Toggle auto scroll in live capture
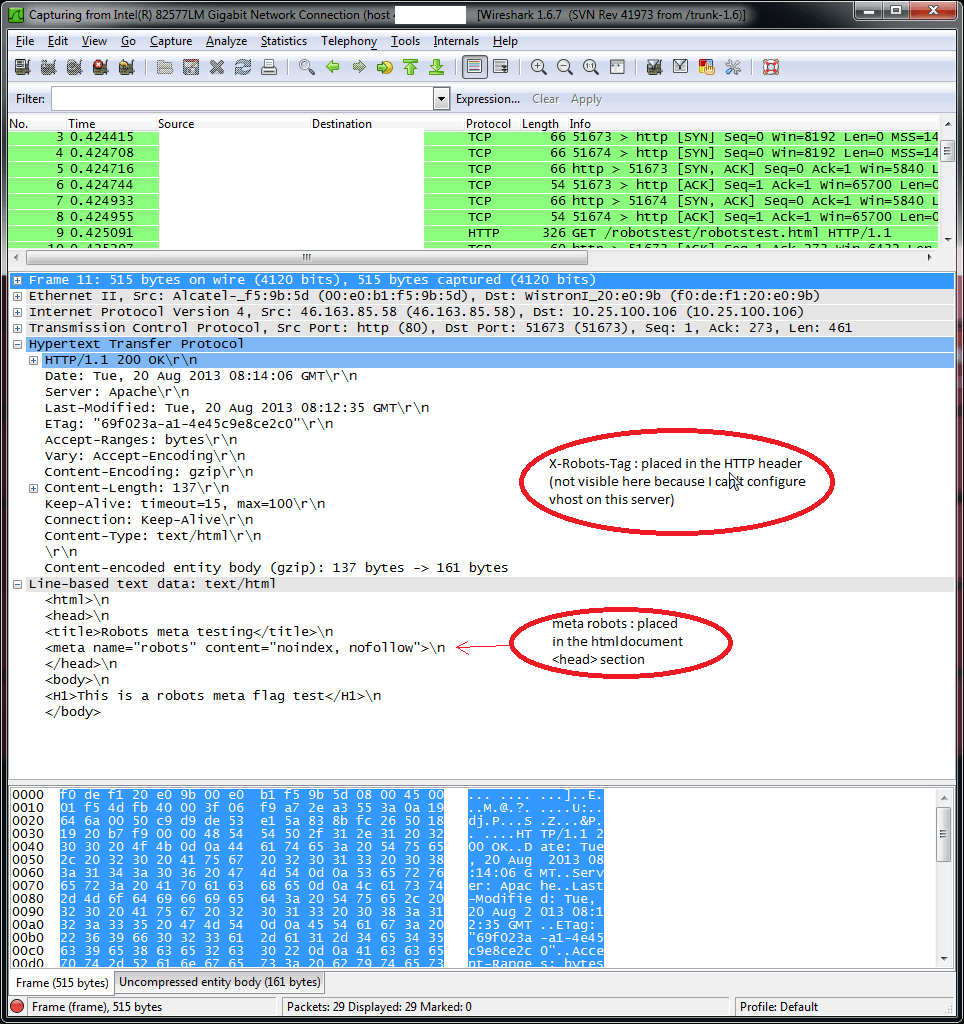 point(500,68)
